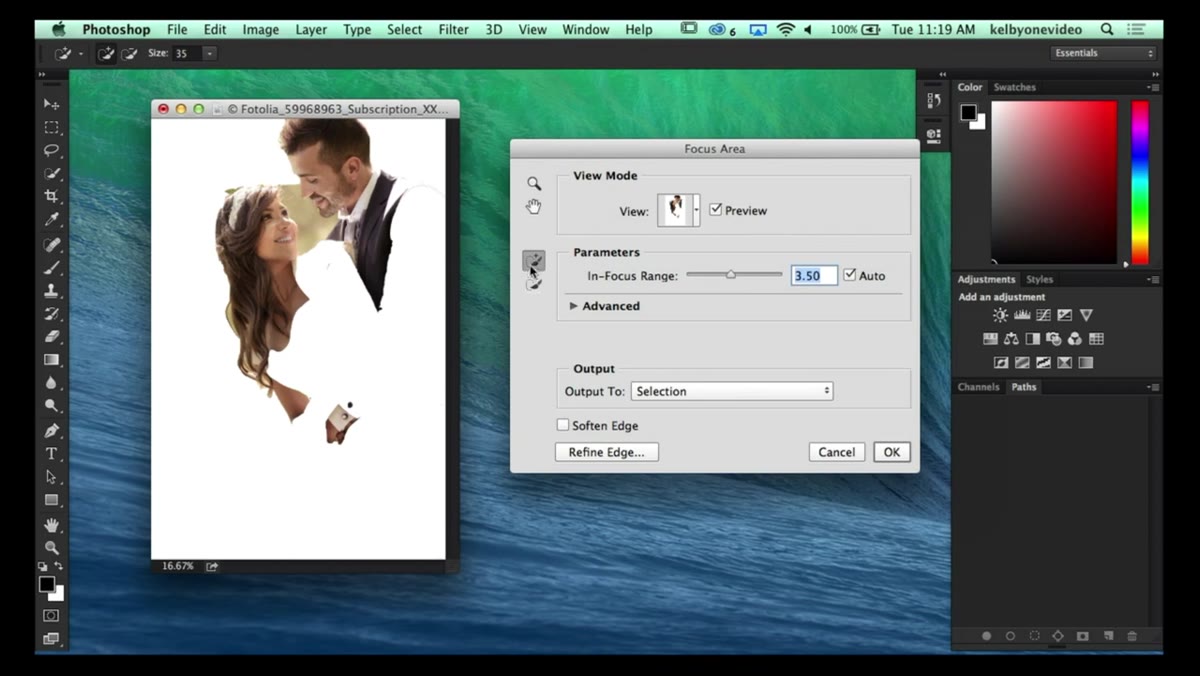Select the Horizontal Type tool
The image size is (1200, 676).
pos(51,454)
